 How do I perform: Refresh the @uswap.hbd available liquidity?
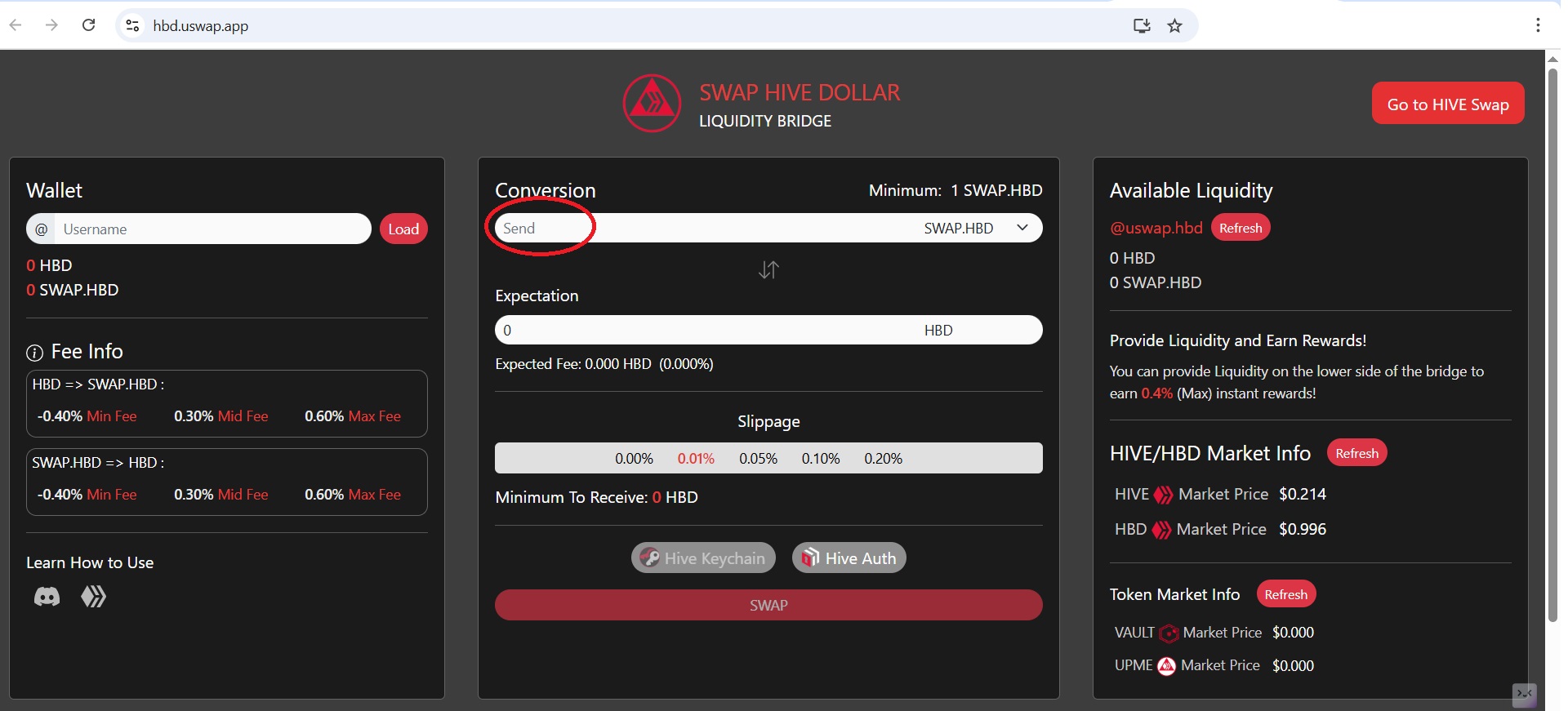1241,228
